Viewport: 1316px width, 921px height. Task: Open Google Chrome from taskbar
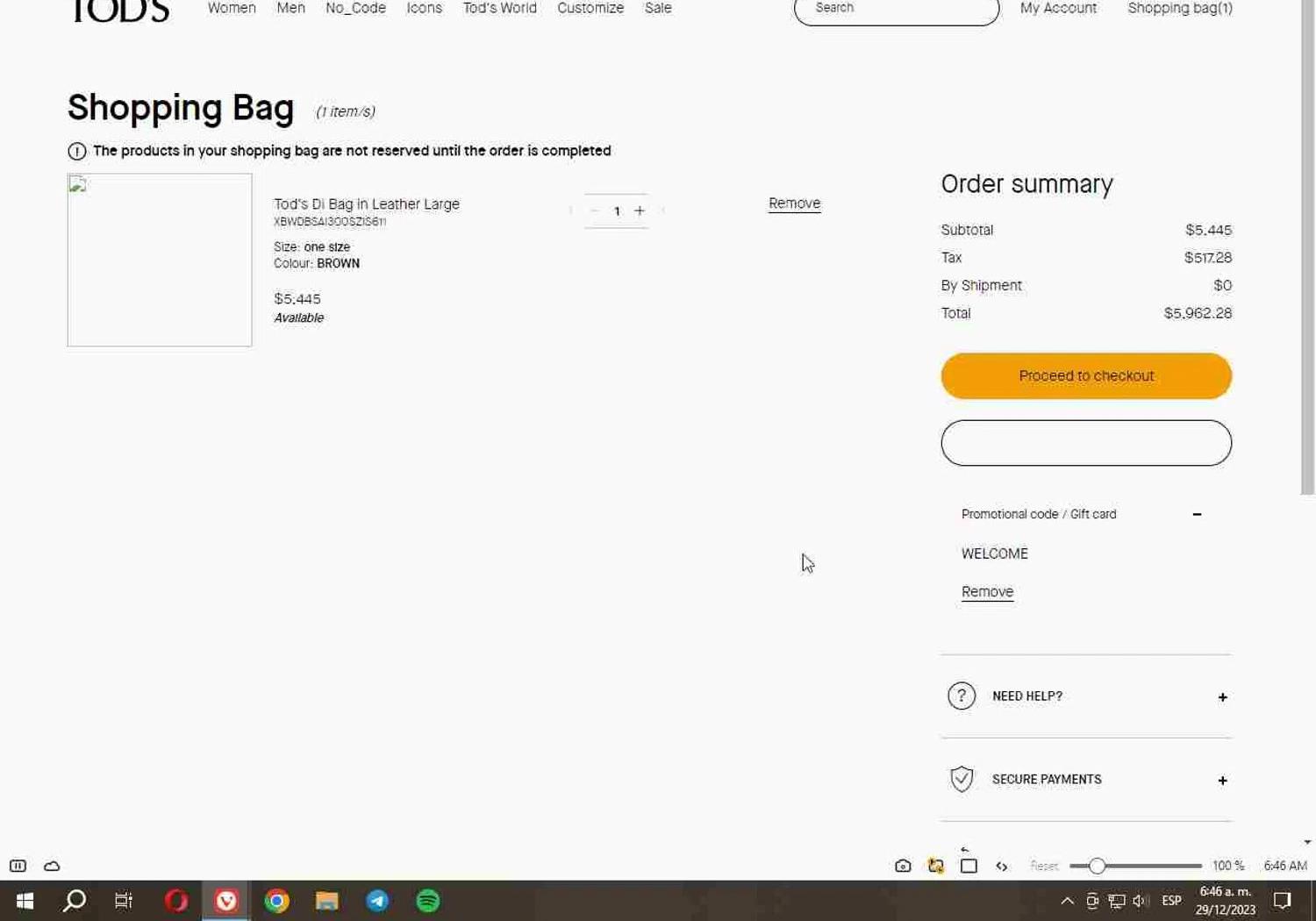pyautogui.click(x=277, y=901)
